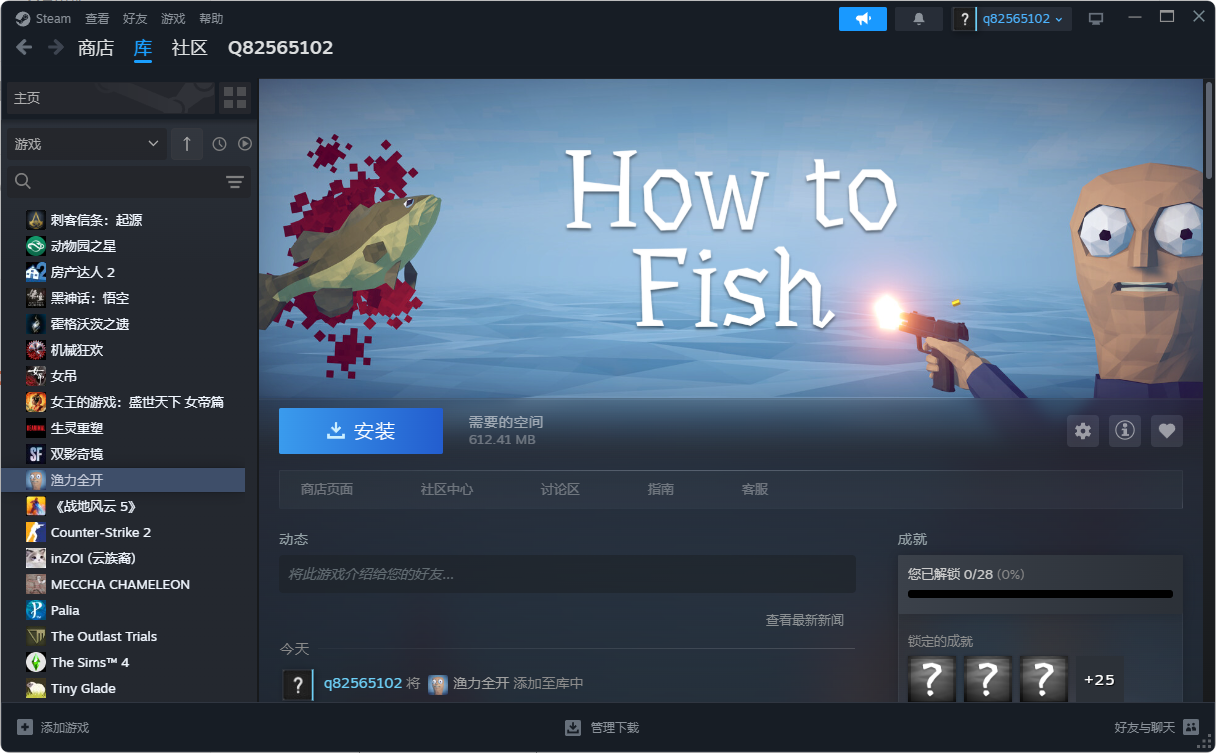Select The Outlast Trials in the library

123,636
